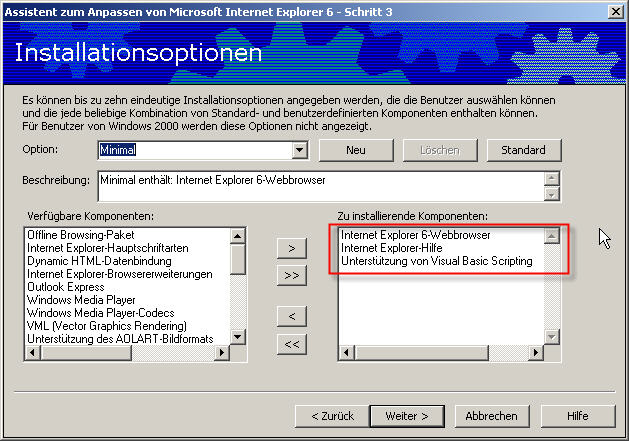629x441 pixels.
Task: Select Dynamic HTML-Datenbindung list entry
Action: pyautogui.click(x=99, y=261)
